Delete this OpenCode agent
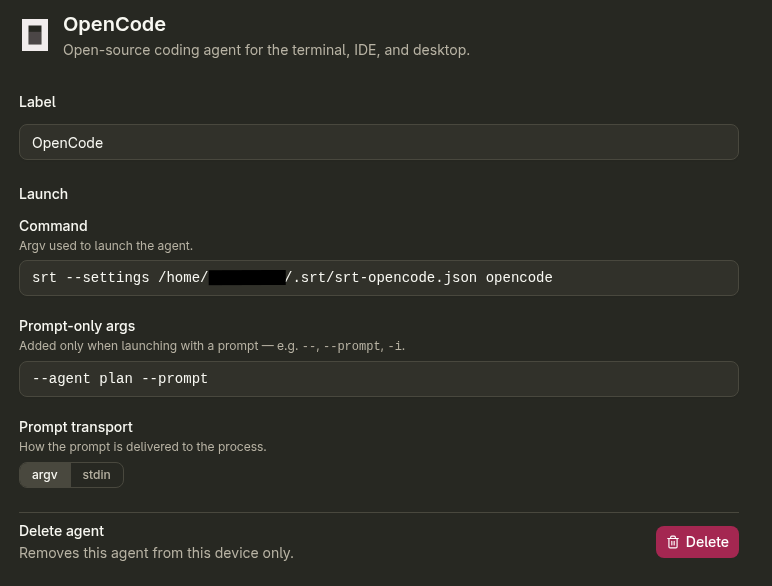 (x=697, y=542)
